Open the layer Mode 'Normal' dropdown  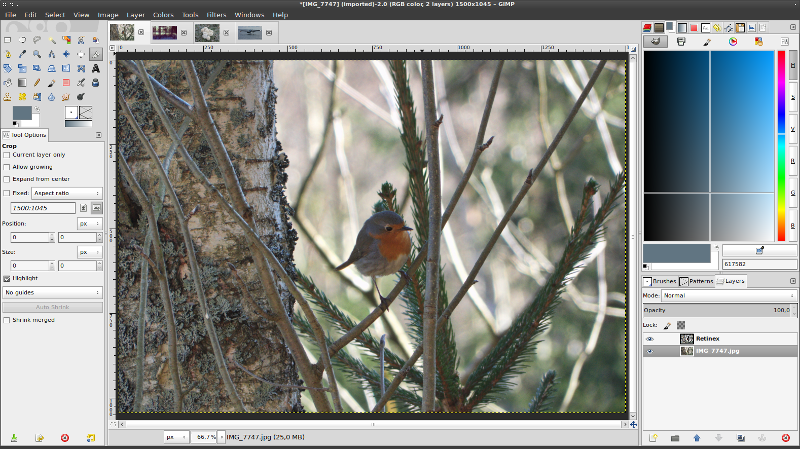point(729,295)
